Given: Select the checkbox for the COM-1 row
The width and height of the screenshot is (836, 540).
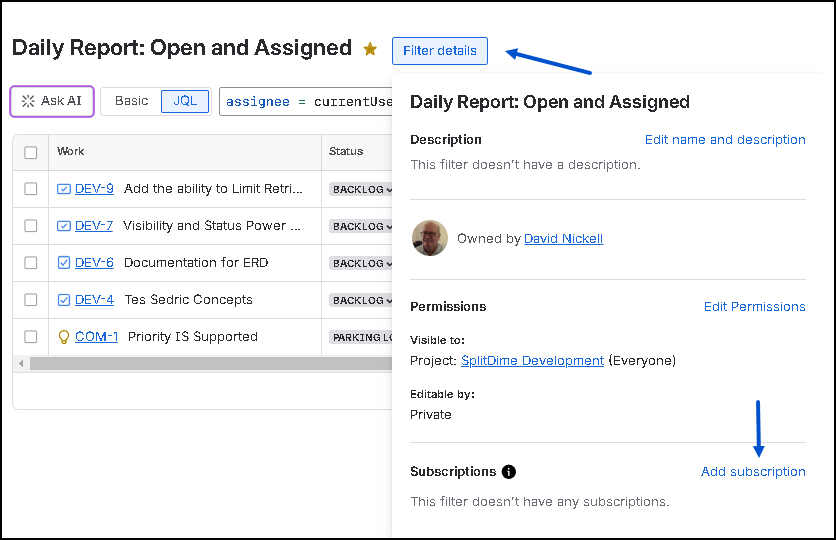Looking at the screenshot, I should coord(31,337).
